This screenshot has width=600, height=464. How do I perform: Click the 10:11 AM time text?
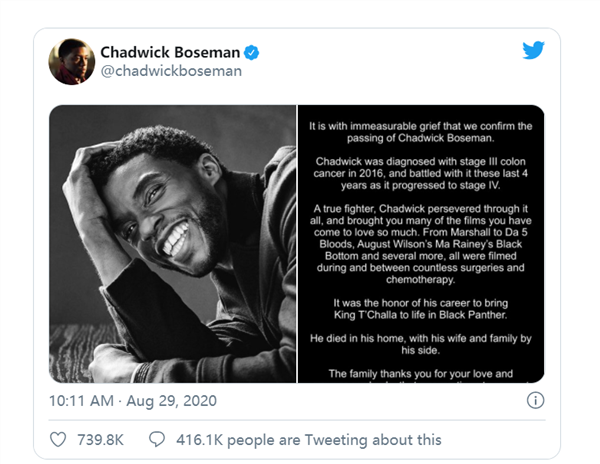click(x=83, y=401)
